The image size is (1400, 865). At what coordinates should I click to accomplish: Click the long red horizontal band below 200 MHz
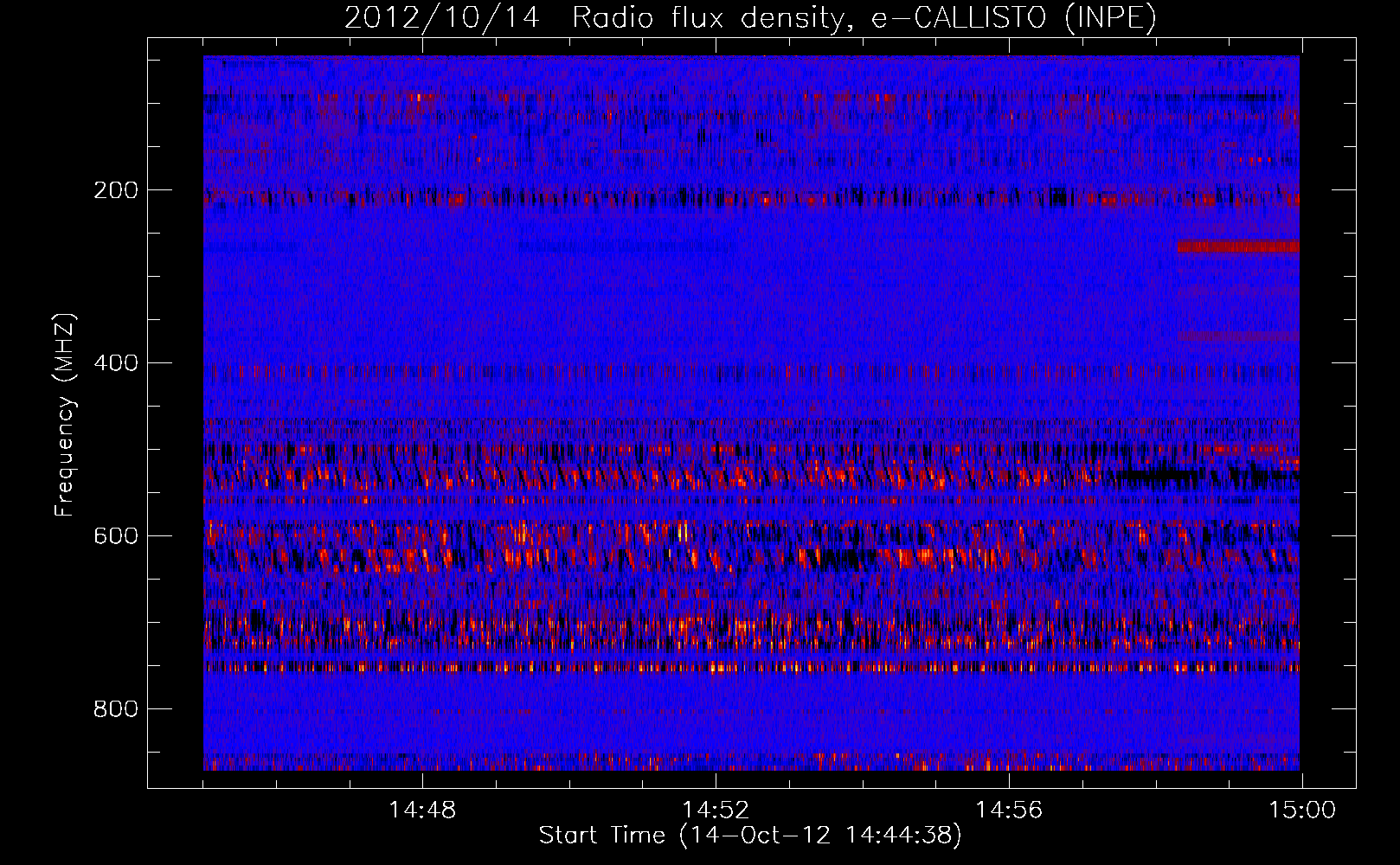pyautogui.click(x=1238, y=247)
